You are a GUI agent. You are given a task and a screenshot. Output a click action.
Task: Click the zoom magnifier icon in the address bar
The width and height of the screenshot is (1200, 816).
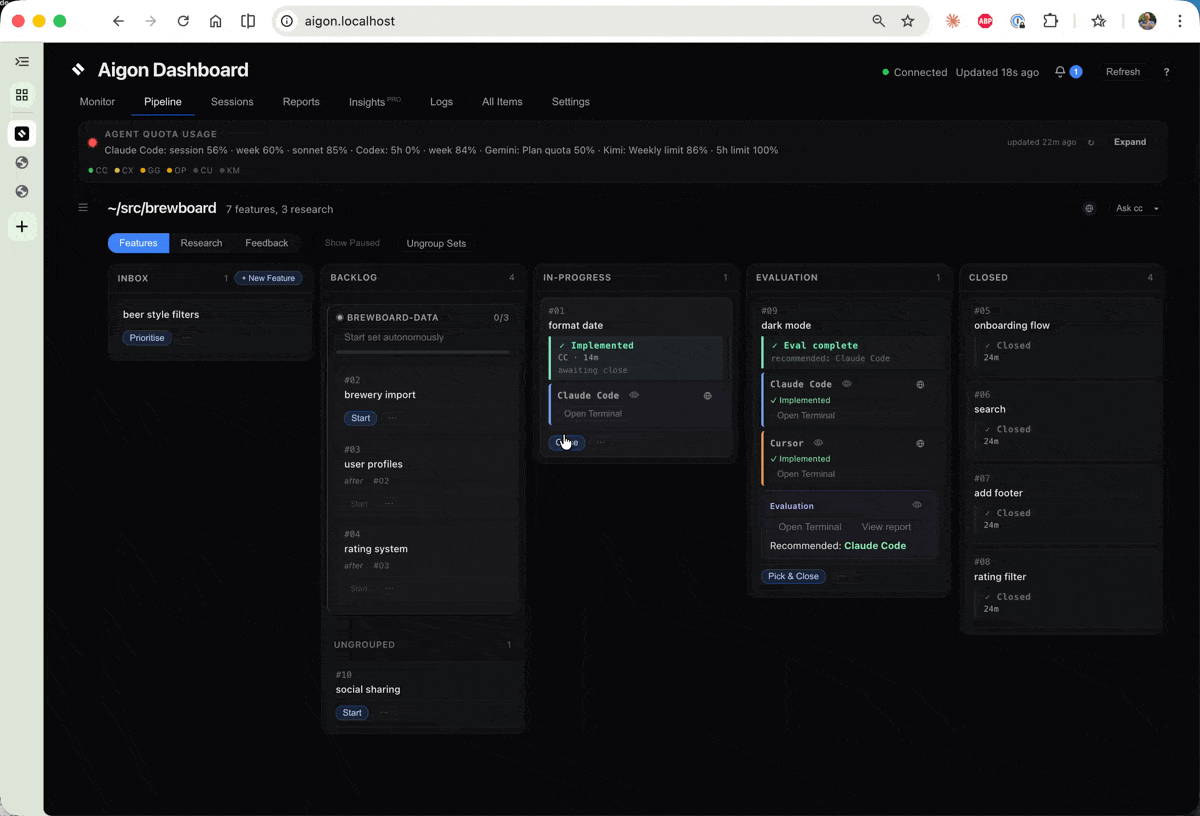[879, 21]
